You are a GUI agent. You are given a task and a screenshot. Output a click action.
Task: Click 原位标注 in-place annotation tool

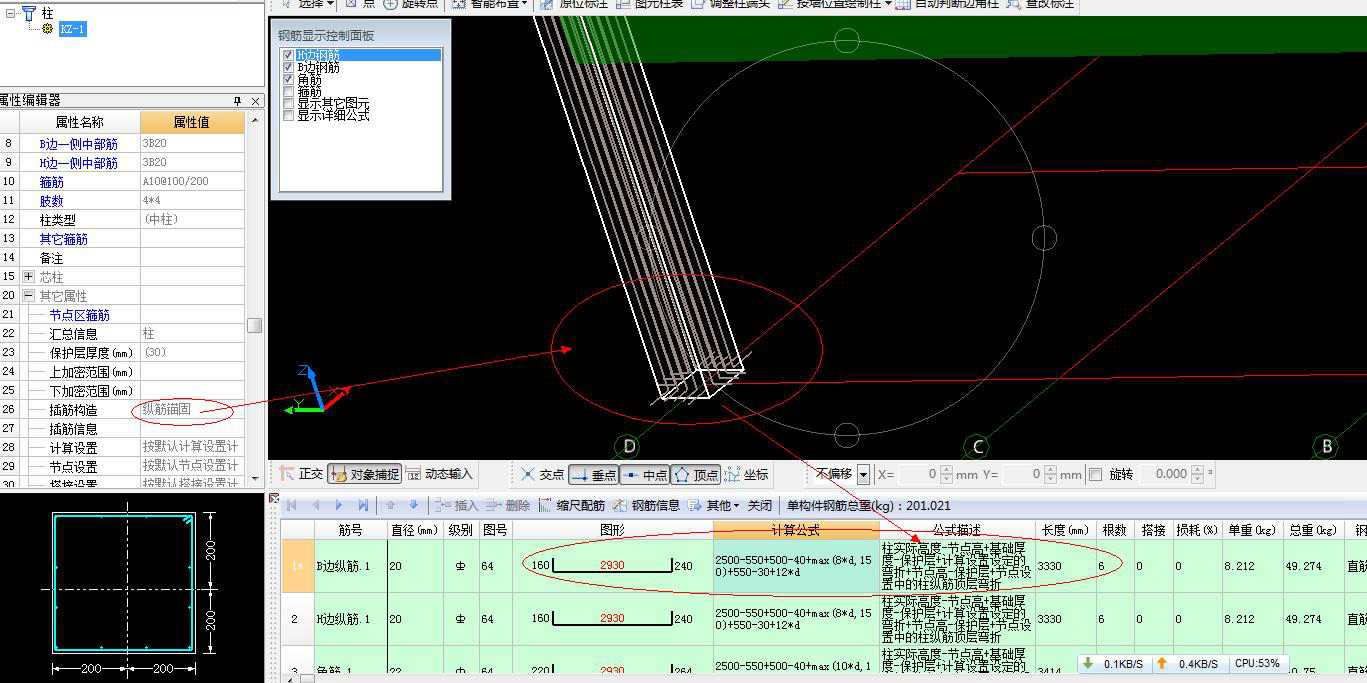[x=574, y=4]
